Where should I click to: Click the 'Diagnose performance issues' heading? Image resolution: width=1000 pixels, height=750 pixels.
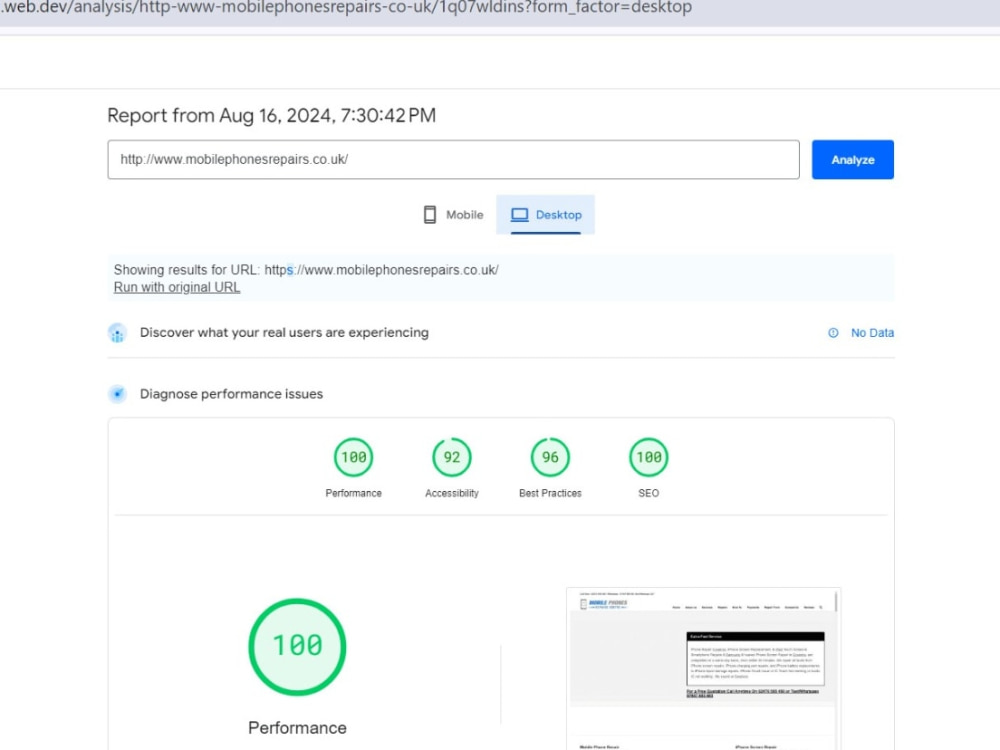click(x=232, y=393)
